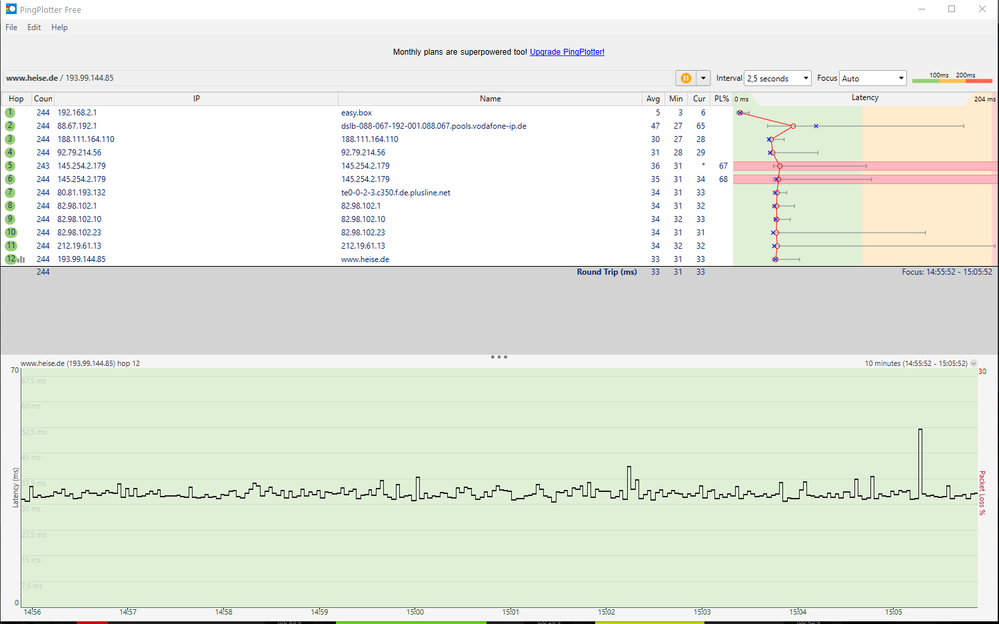Click the Hop column header
The image size is (999, 624).
coord(16,99)
